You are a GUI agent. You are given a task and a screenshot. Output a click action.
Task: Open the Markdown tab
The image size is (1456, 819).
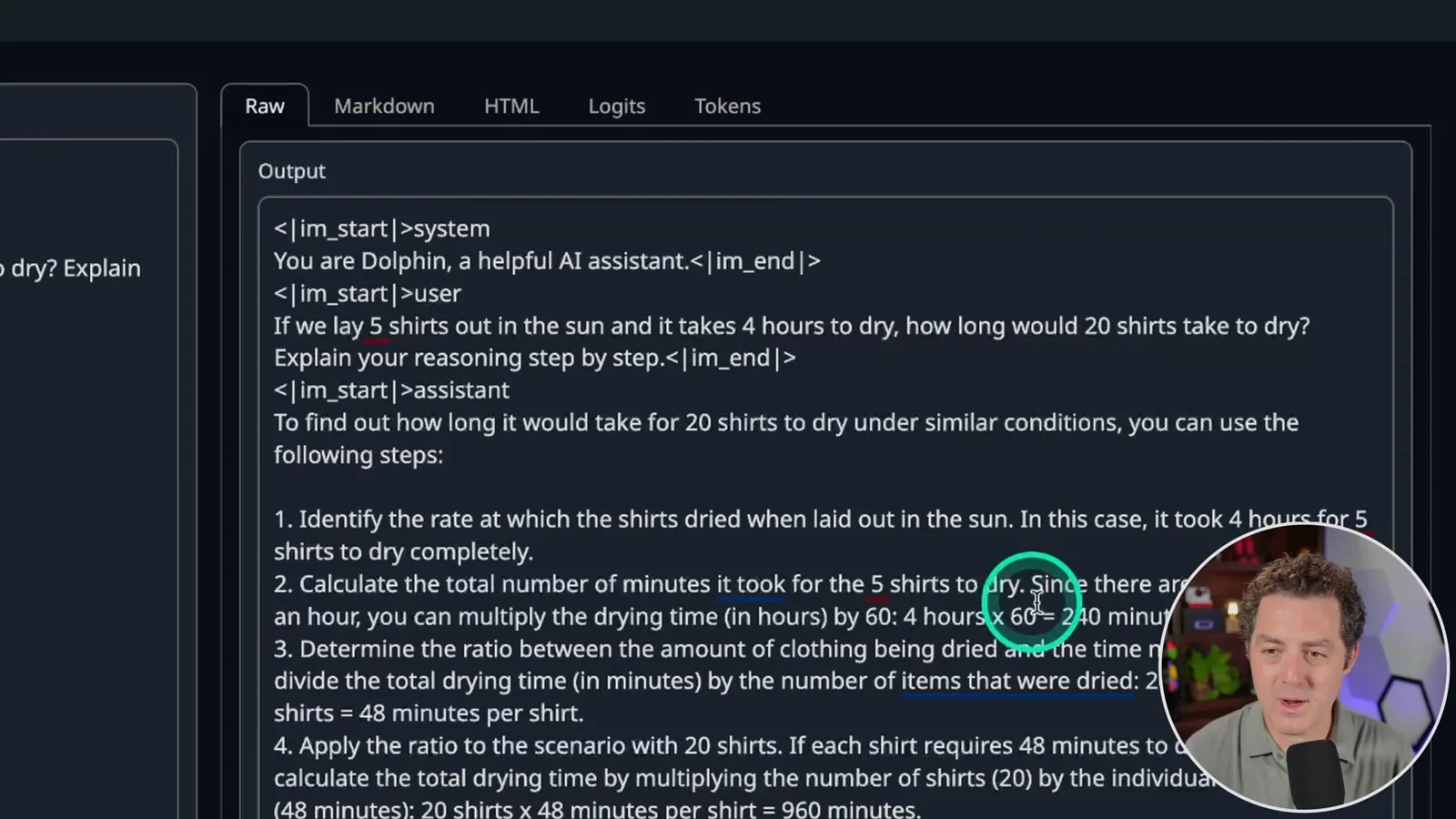384,106
